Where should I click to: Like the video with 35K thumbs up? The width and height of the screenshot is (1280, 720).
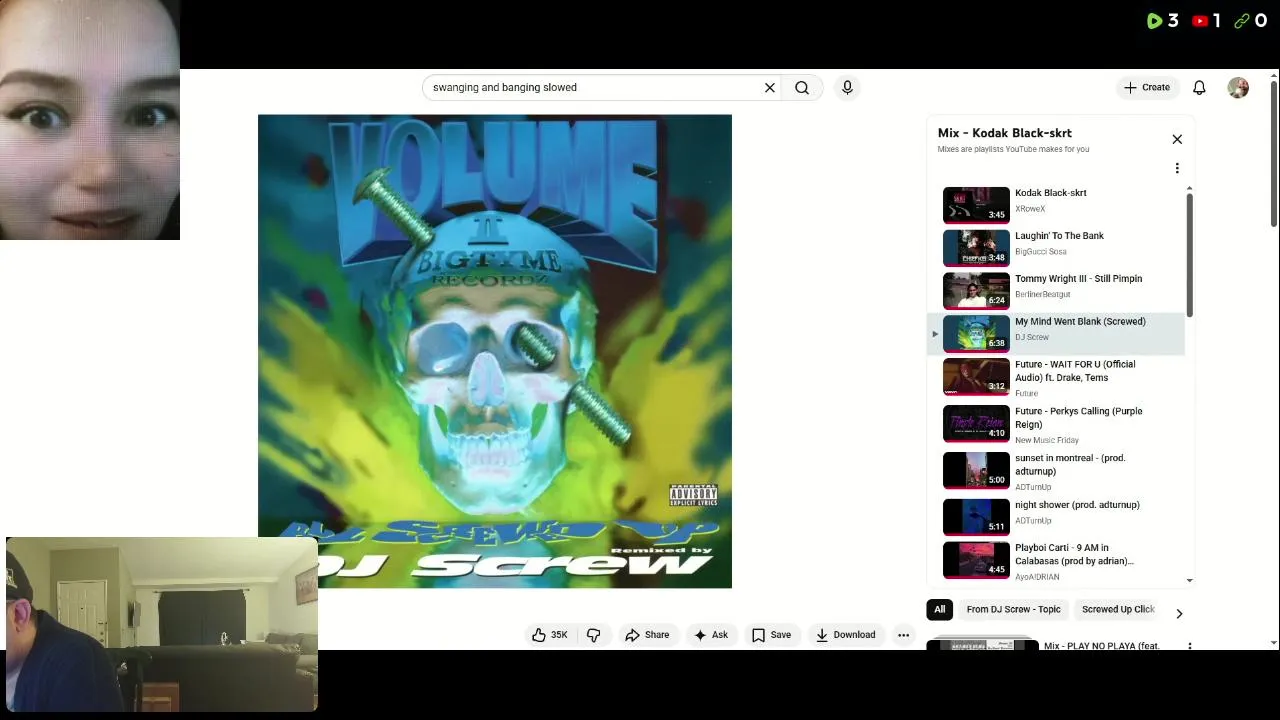tap(549, 635)
